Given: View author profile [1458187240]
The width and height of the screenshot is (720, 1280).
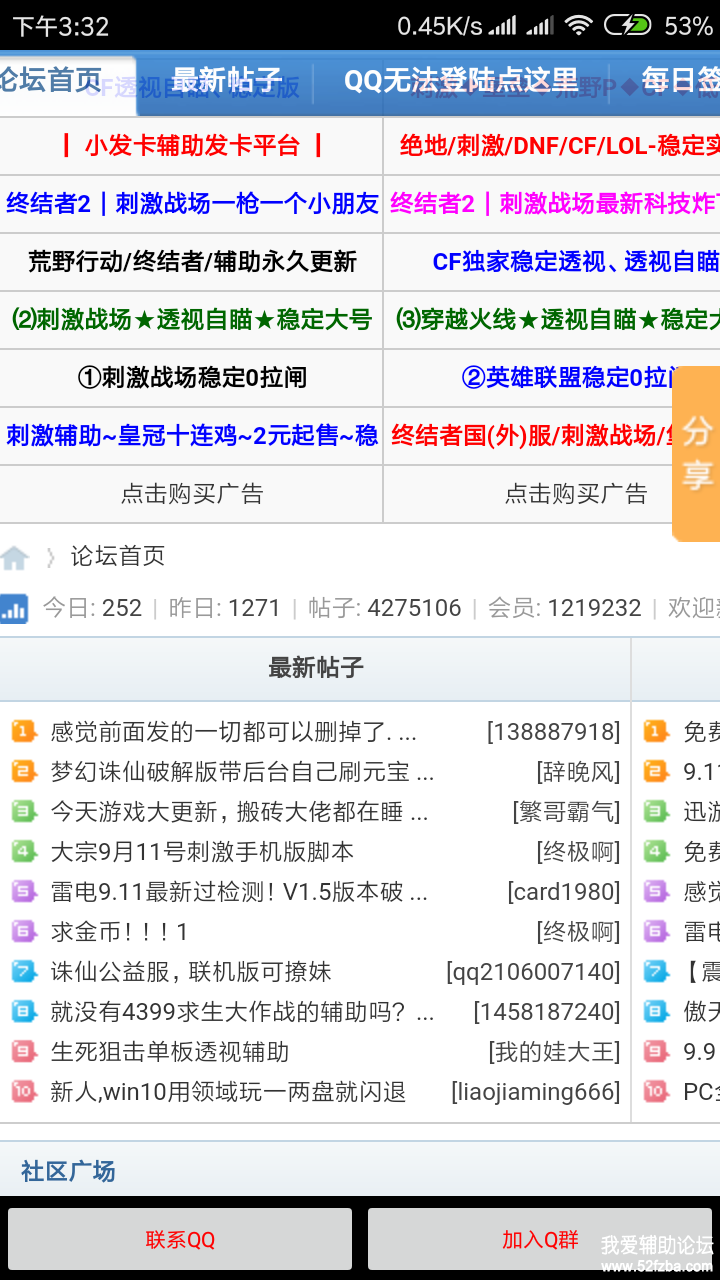Looking at the screenshot, I should click(547, 1012).
